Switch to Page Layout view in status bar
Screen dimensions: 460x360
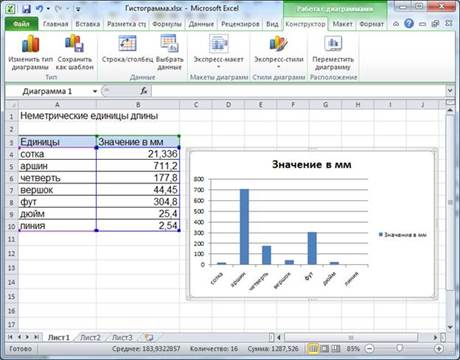[x=324, y=349]
